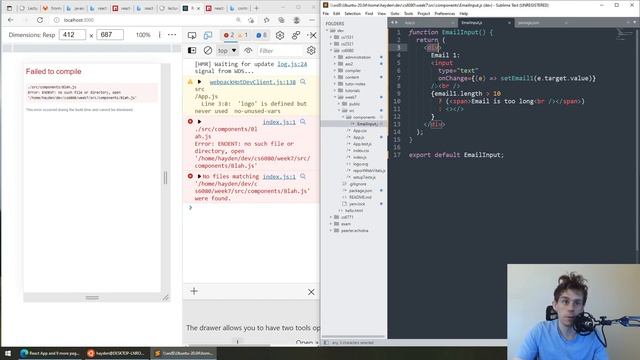The image size is (640, 360).
Task: Open the console settings gear
Action: click(311, 51)
